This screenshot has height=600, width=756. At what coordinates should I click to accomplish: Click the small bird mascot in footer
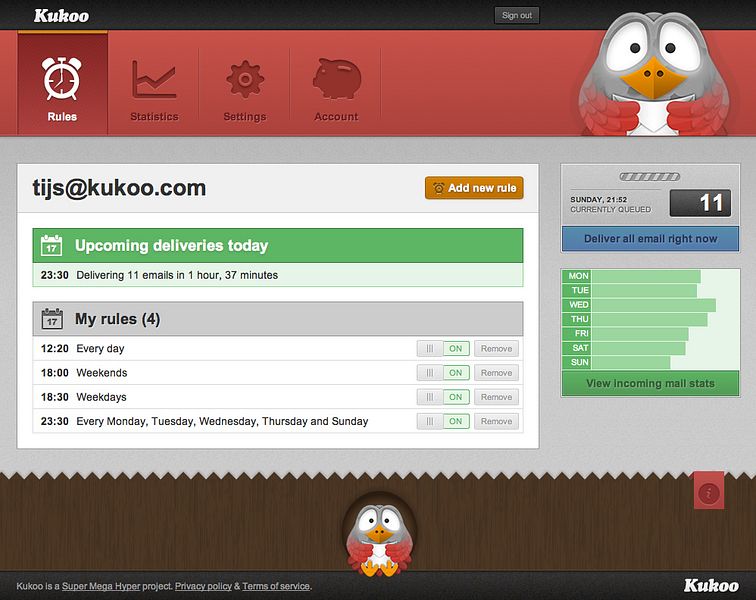tap(380, 539)
